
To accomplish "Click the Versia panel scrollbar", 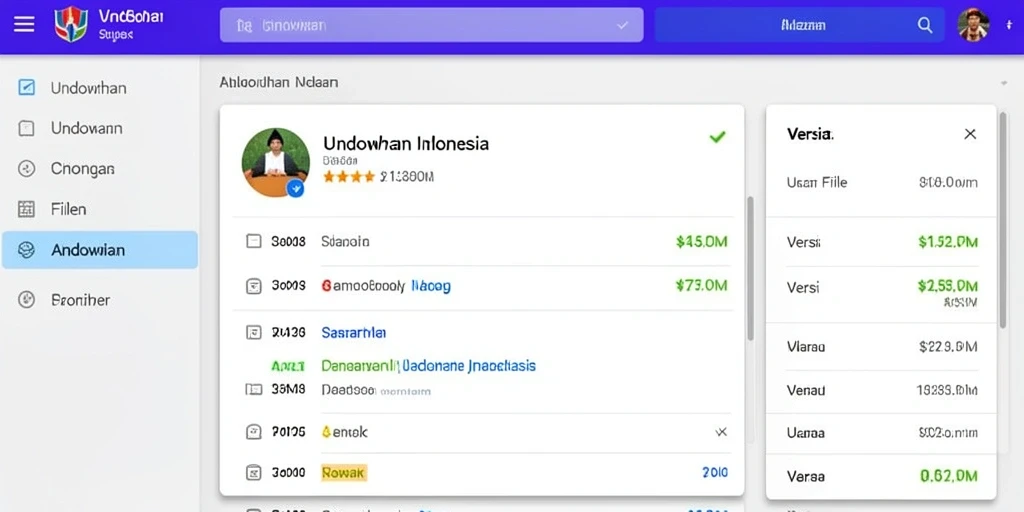I will click(x=1003, y=219).
